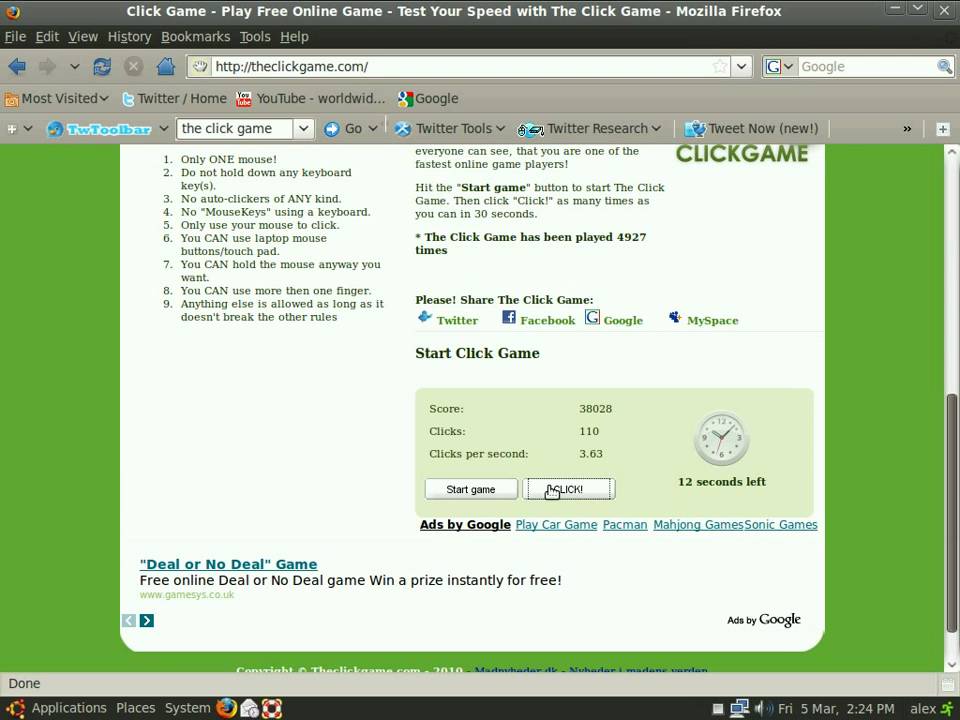Click the volume speaker tray icon
The image size is (960, 720).
click(x=762, y=709)
